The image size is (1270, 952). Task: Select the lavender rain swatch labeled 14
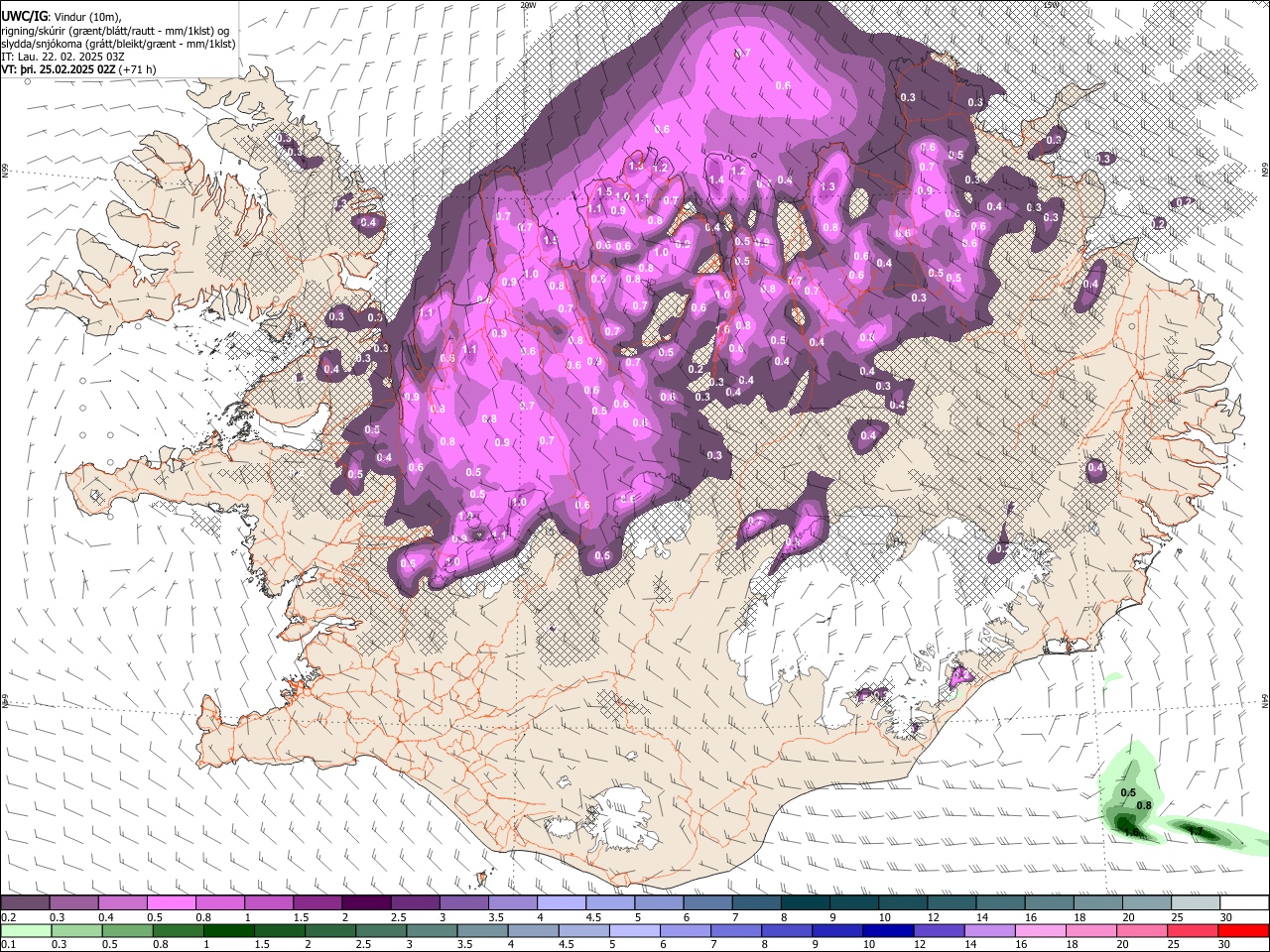pyautogui.click(x=990, y=930)
